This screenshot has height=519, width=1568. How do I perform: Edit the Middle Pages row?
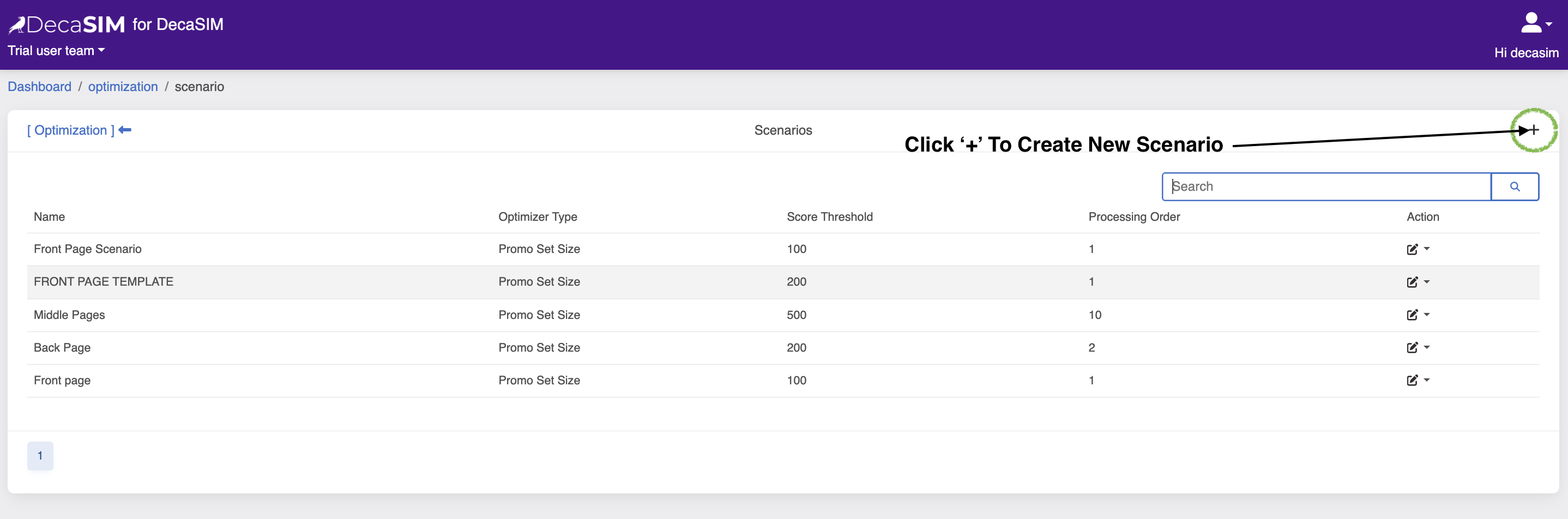tap(1412, 315)
